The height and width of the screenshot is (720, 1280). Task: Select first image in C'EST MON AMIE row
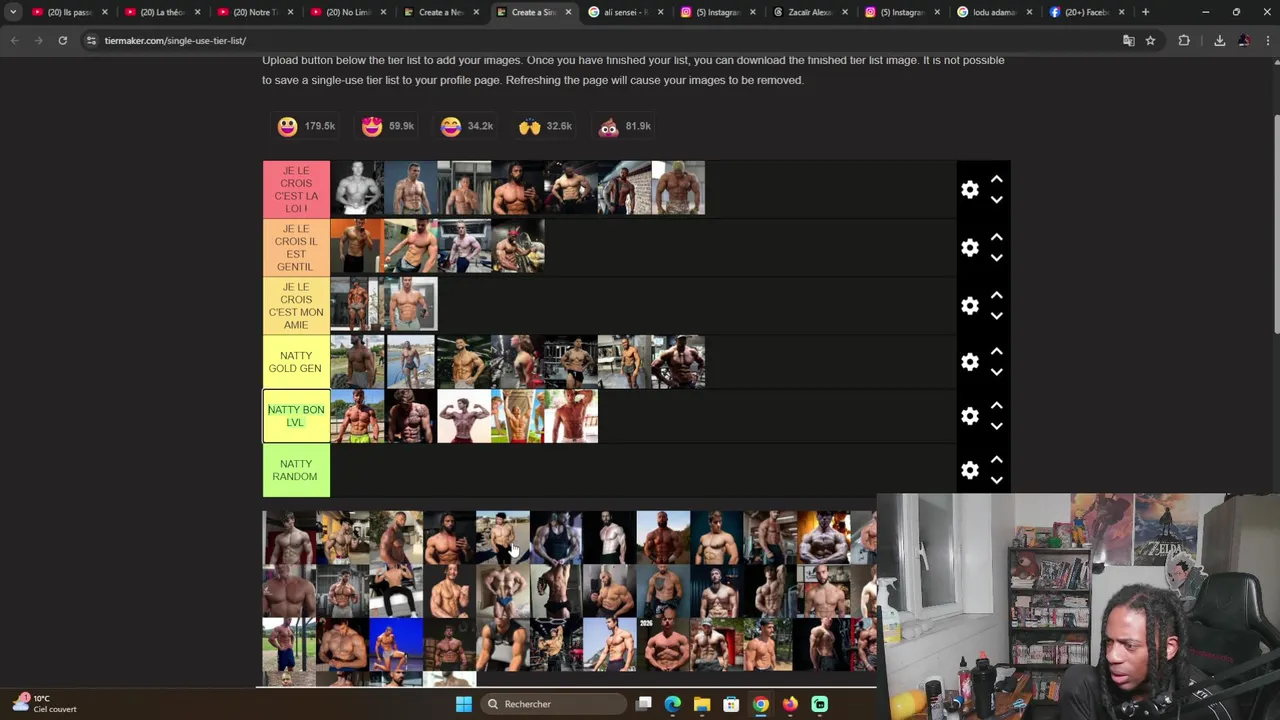click(357, 305)
